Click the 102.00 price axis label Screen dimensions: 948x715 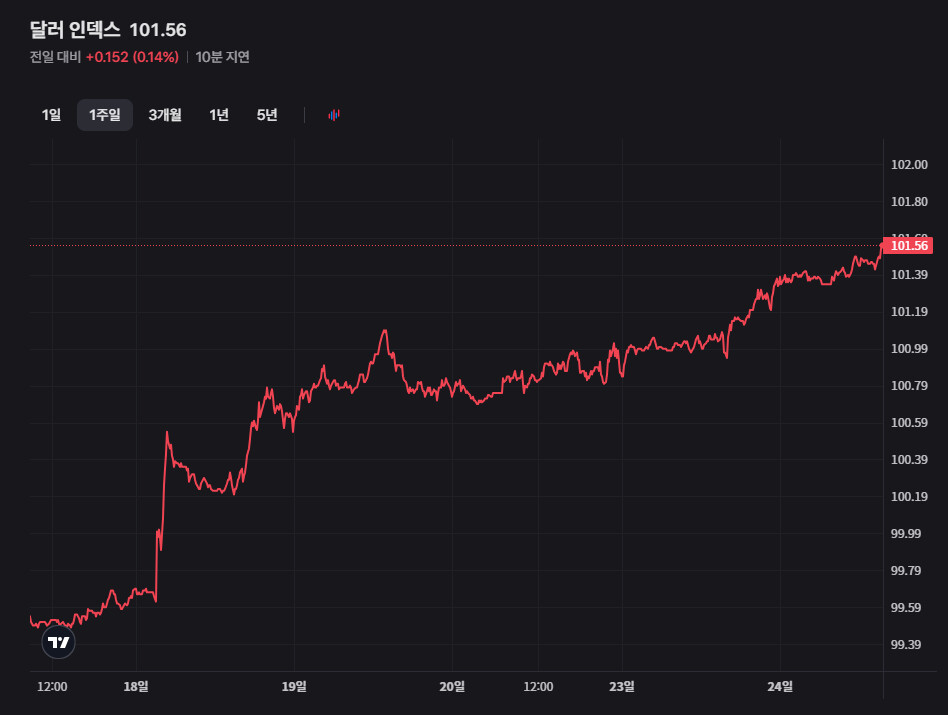909,164
